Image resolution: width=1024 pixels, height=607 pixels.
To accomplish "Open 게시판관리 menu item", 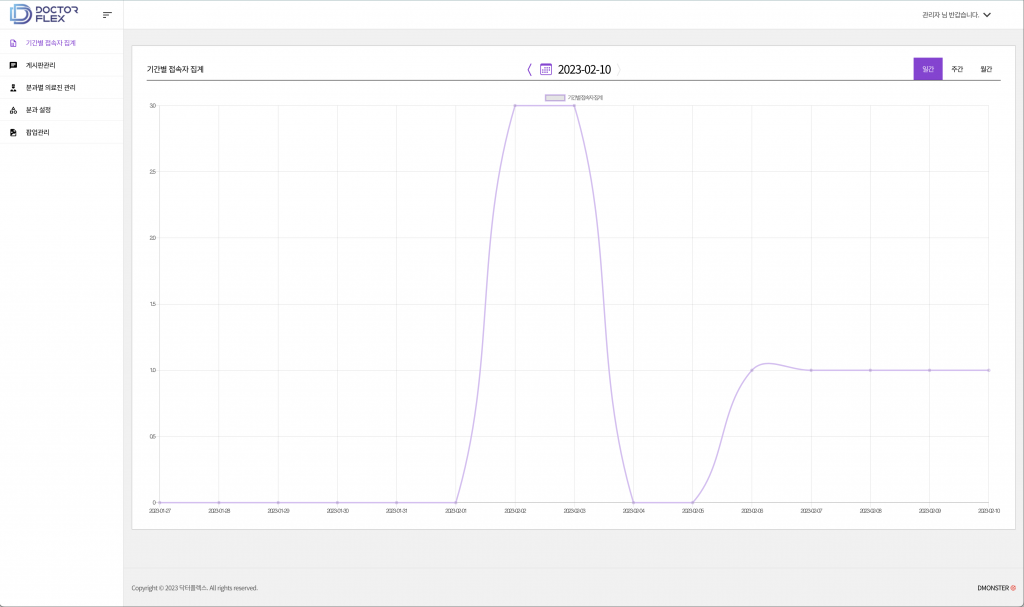I will coord(41,65).
